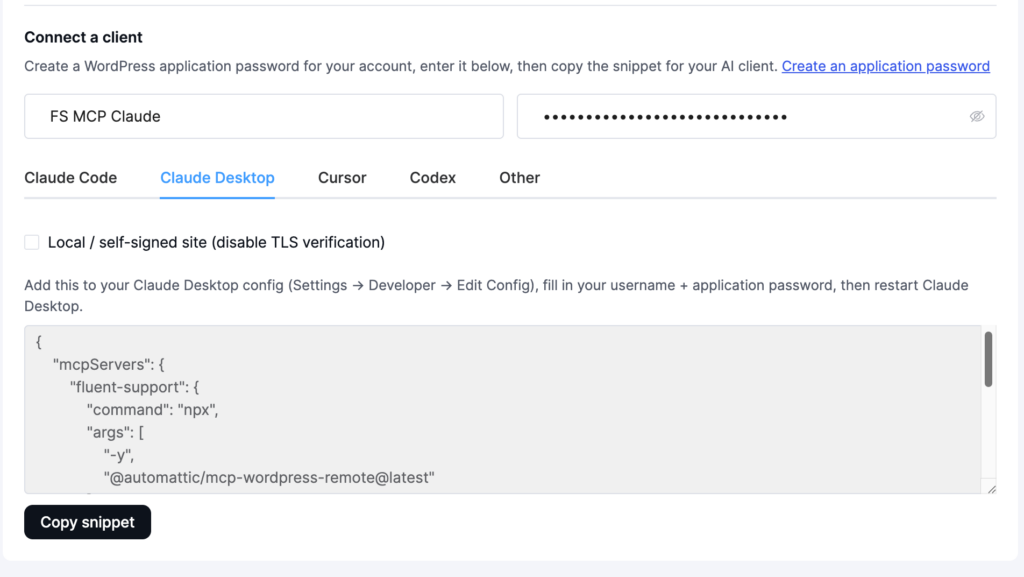Select the Claude Desktop tab

click(217, 178)
